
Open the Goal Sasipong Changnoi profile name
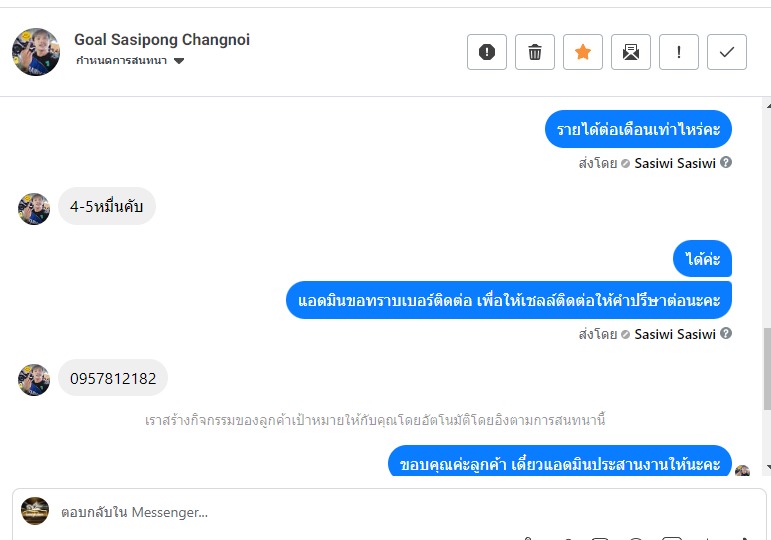pyautogui.click(x=162, y=39)
